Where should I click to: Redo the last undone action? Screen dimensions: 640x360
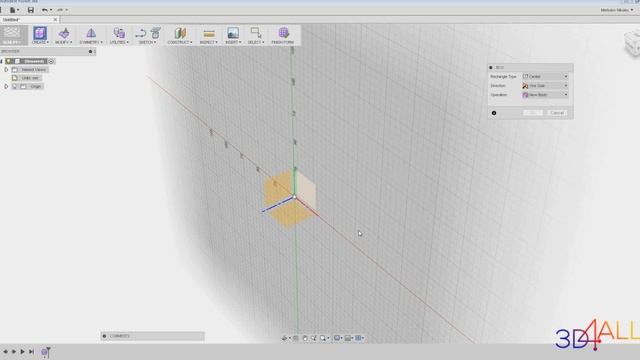pos(60,10)
